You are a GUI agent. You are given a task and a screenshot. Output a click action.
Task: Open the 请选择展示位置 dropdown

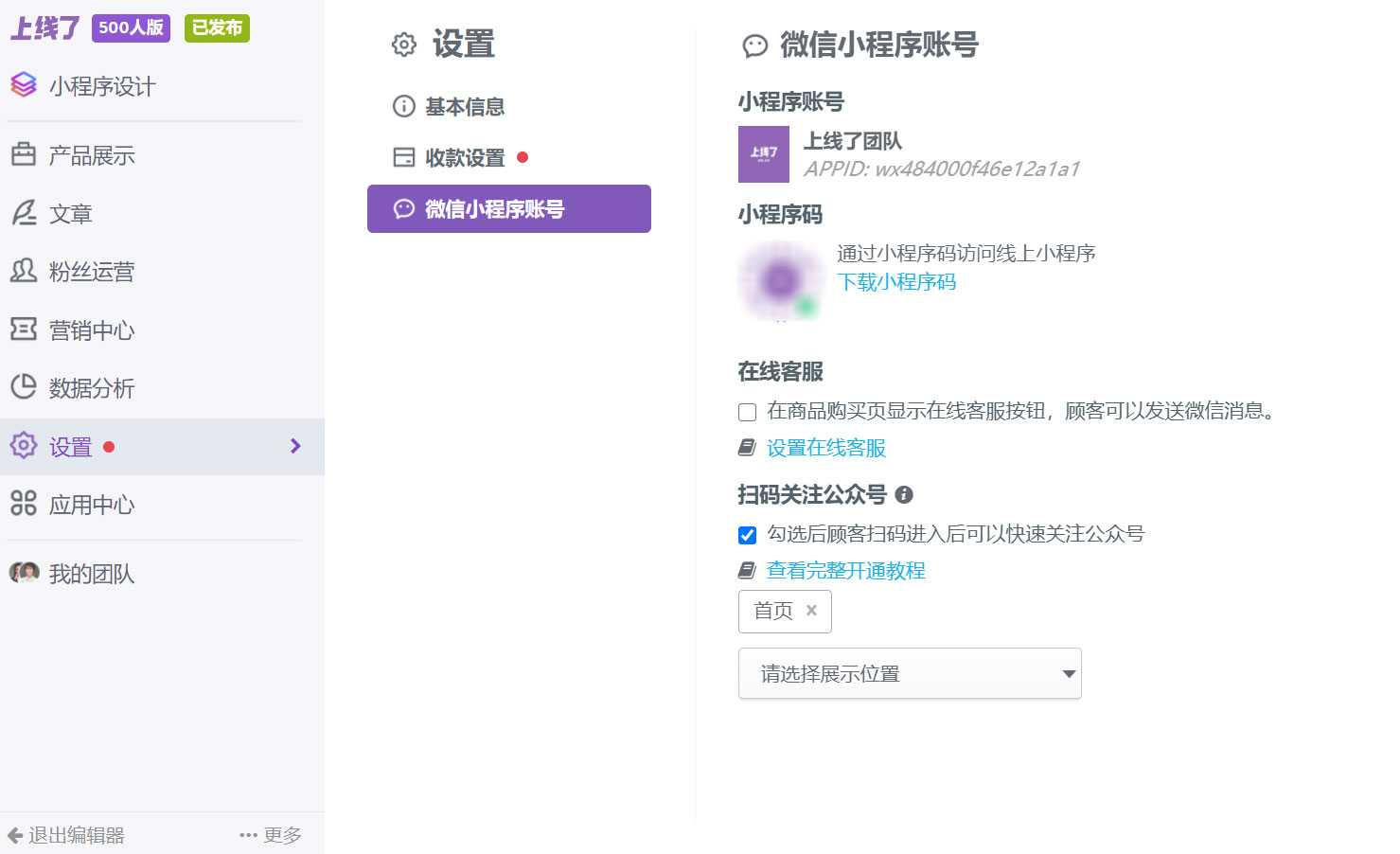909,673
